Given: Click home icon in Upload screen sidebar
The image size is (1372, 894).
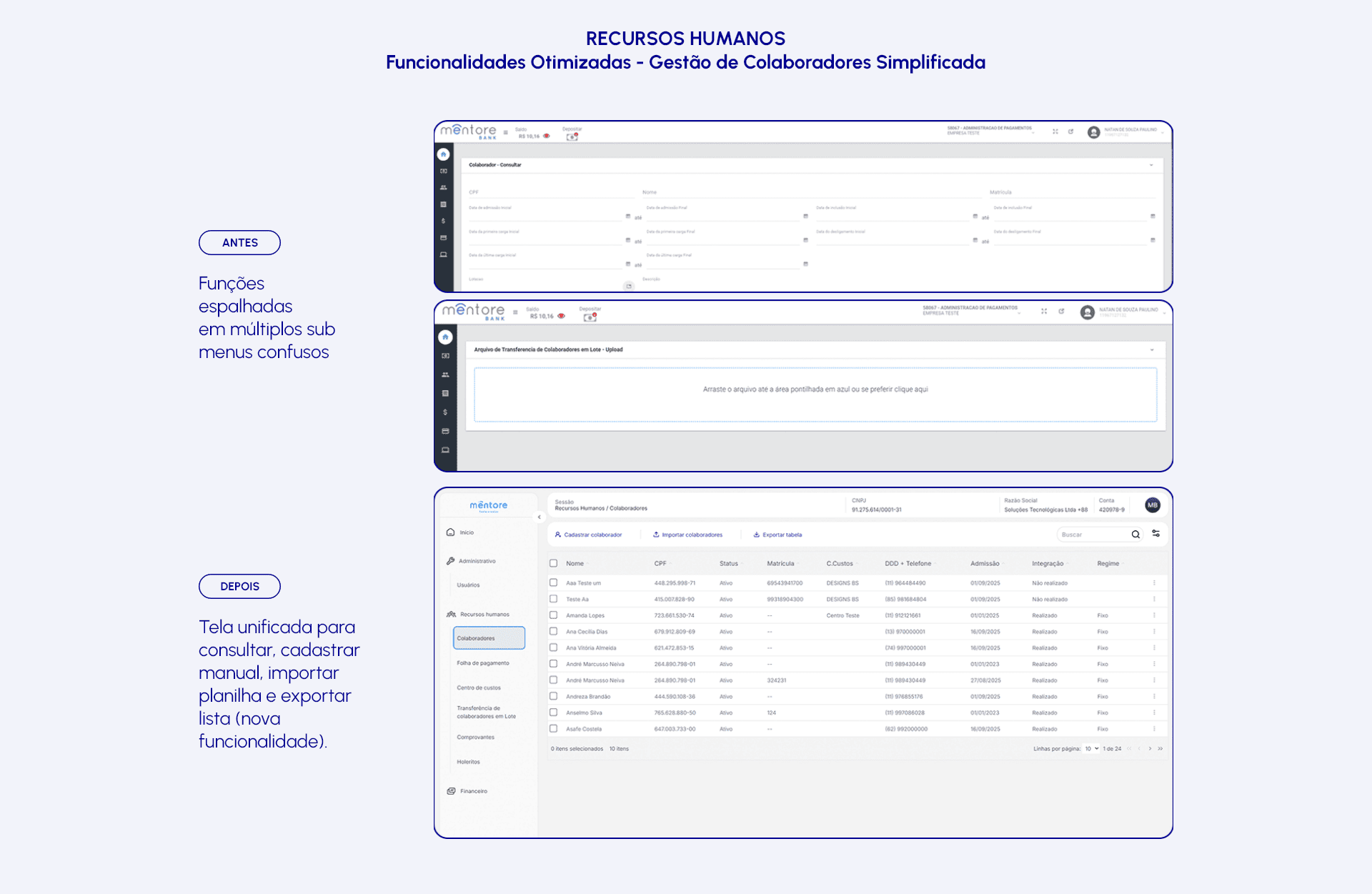Looking at the screenshot, I should click(x=445, y=337).
